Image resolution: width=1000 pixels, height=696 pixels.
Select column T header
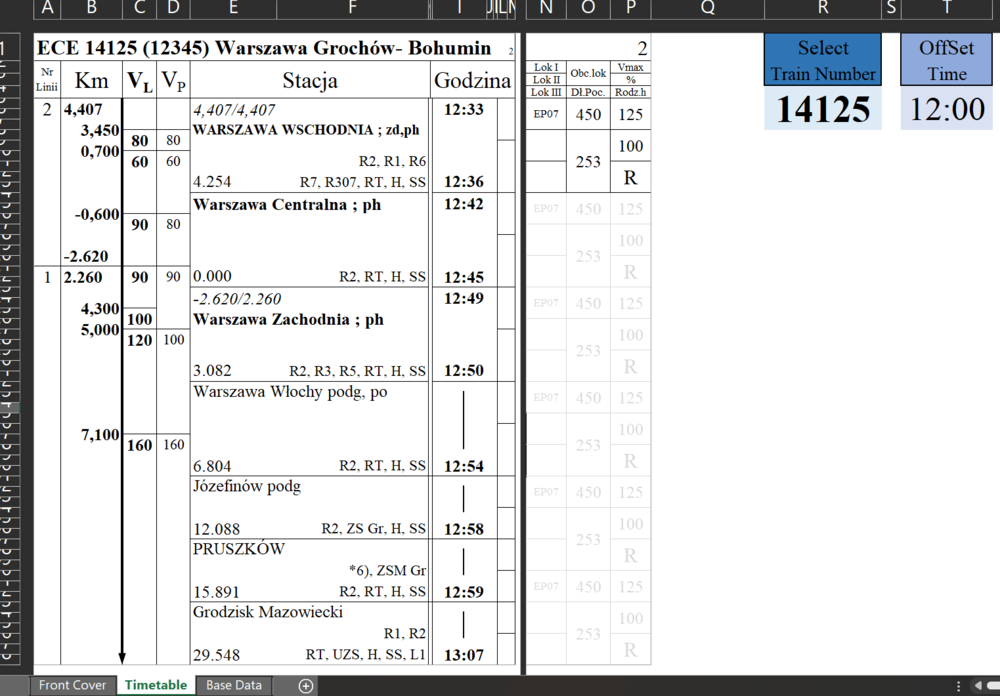(946, 8)
